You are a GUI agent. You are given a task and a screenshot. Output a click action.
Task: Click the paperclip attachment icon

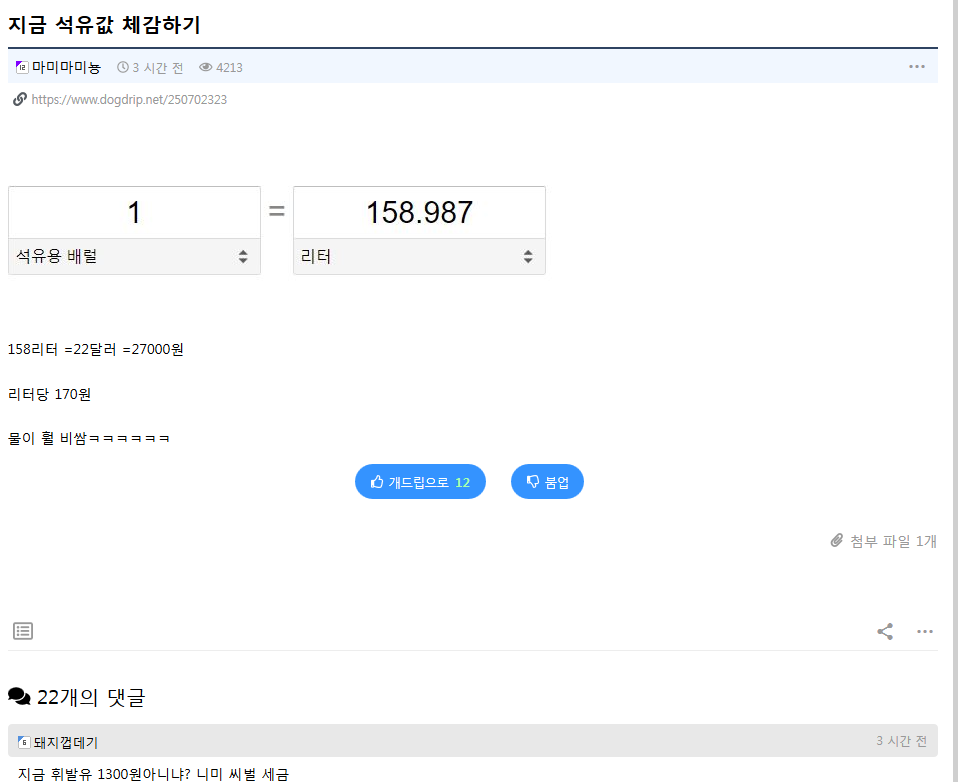point(837,541)
